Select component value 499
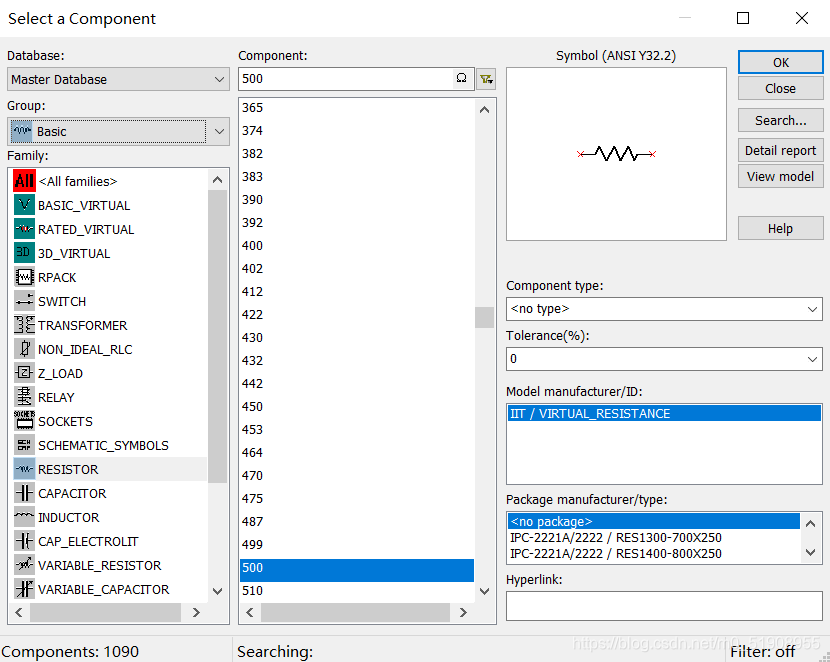 (x=357, y=545)
